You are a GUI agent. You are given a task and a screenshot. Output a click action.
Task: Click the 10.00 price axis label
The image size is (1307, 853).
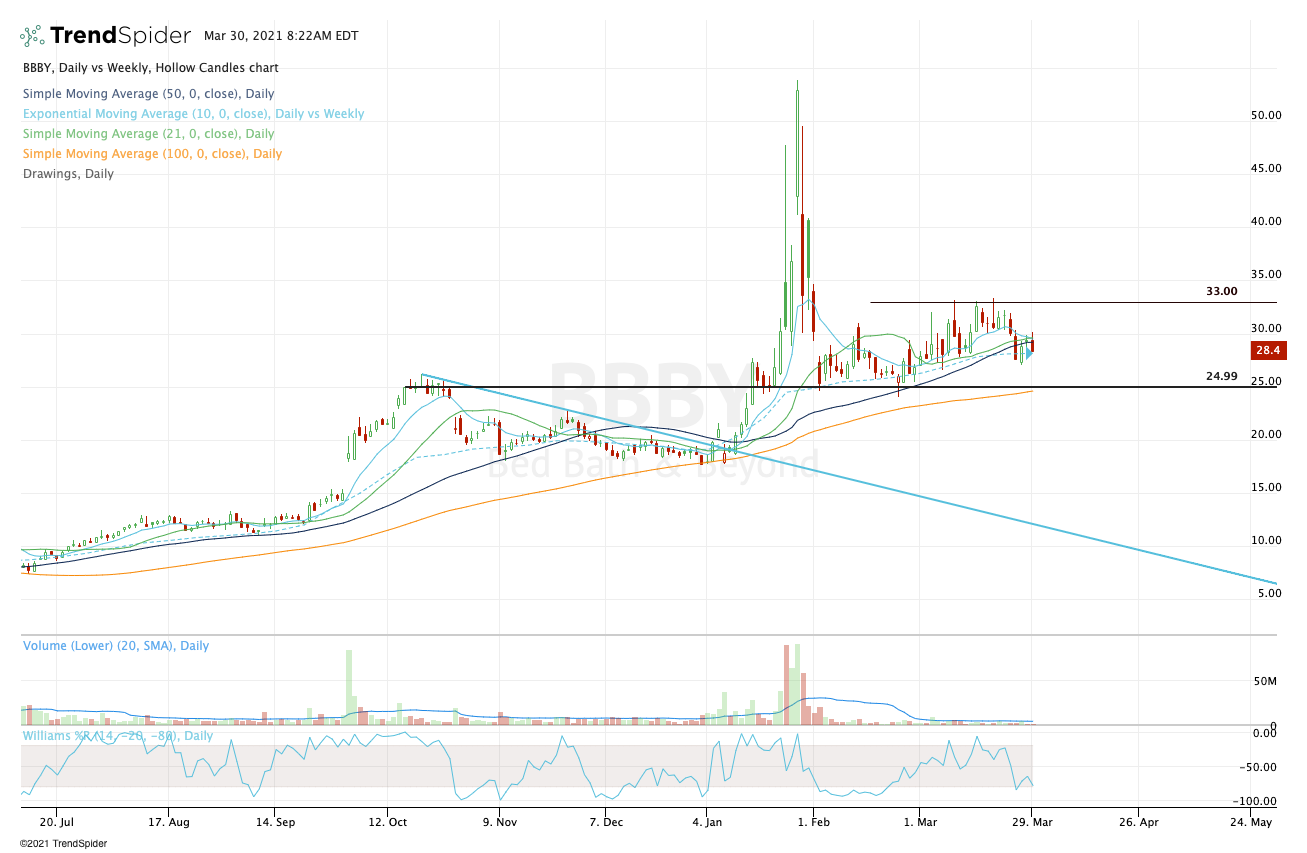coord(1266,540)
